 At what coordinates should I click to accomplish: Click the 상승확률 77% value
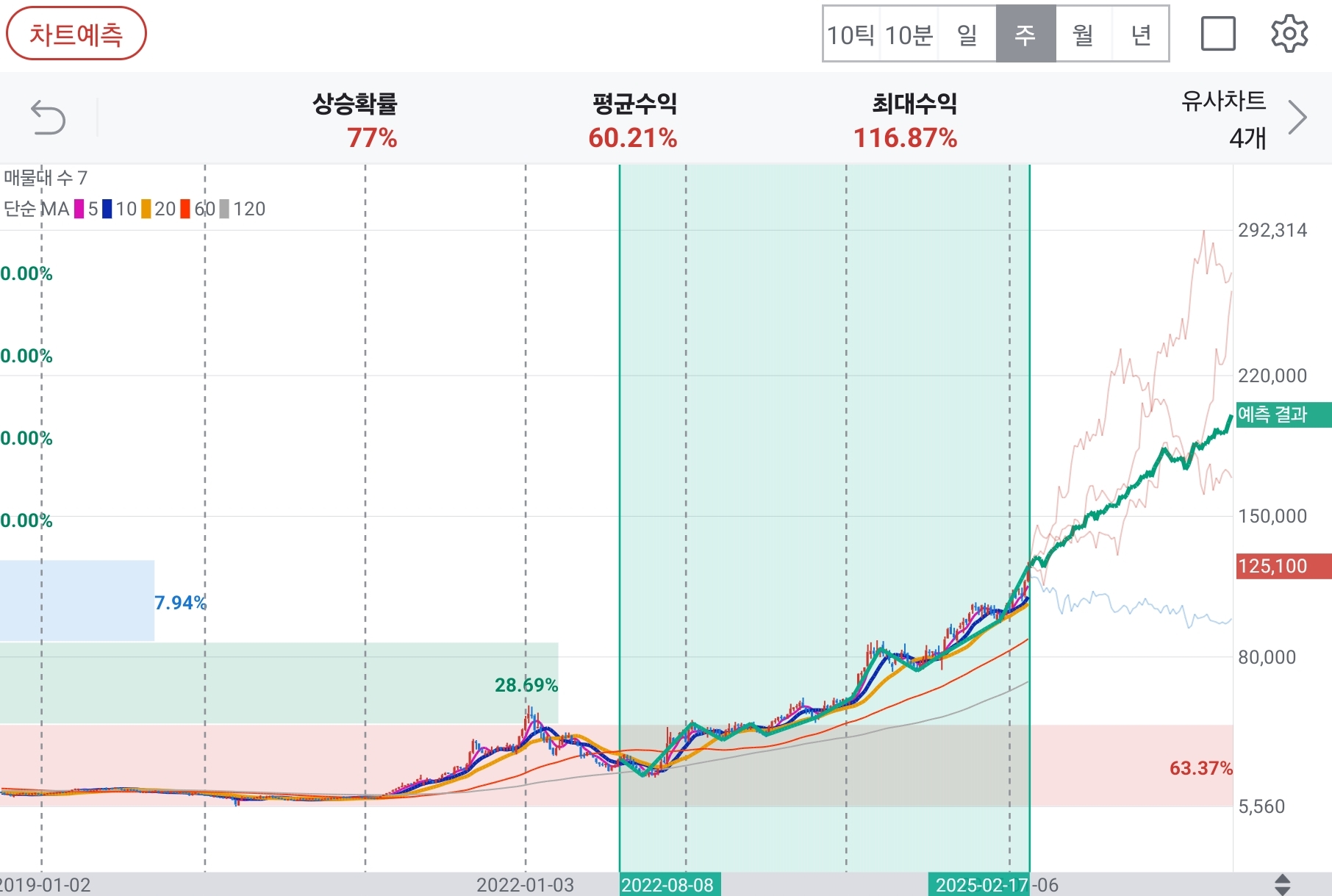372,138
